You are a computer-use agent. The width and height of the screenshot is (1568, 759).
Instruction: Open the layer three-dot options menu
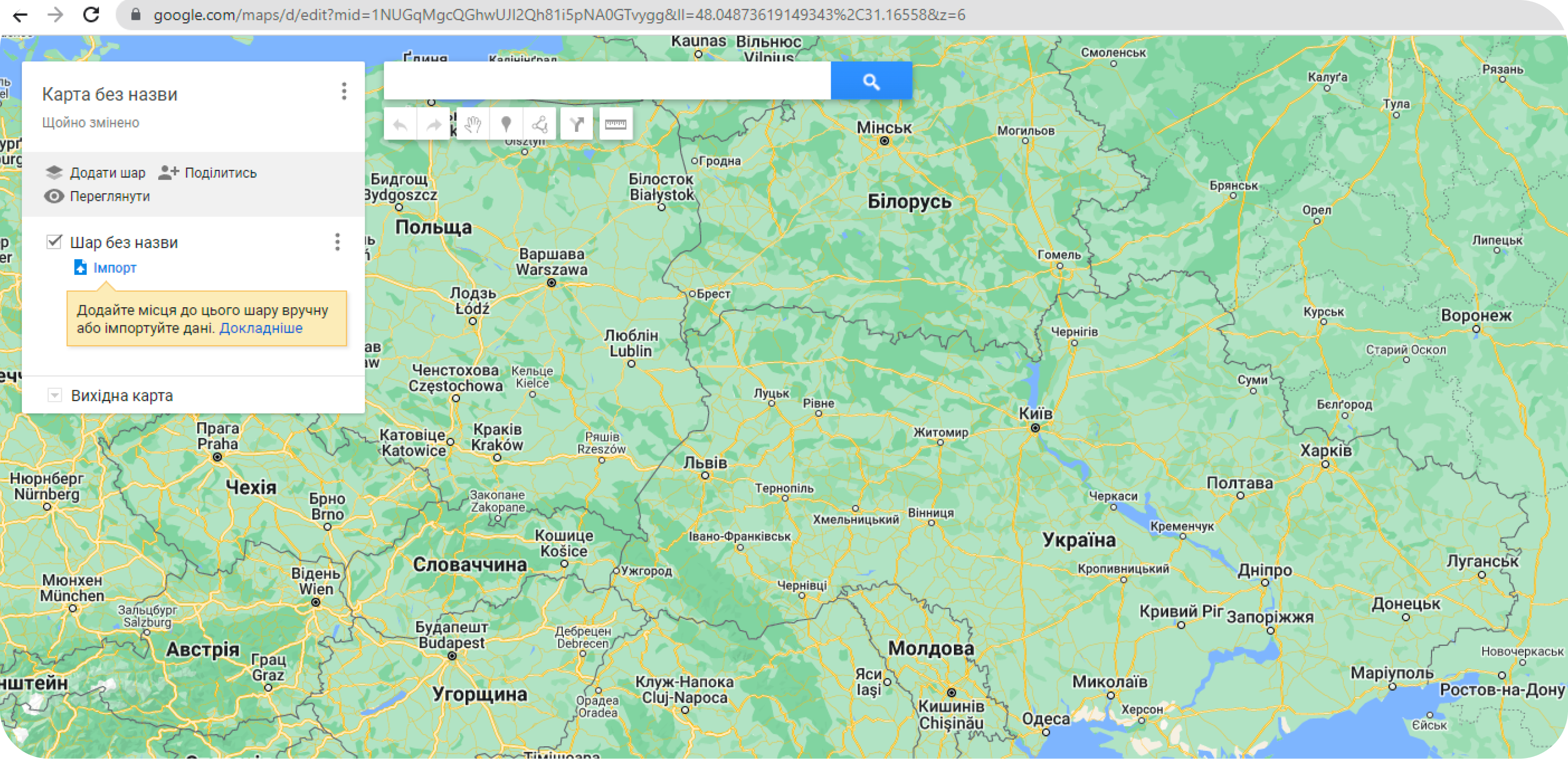337,242
